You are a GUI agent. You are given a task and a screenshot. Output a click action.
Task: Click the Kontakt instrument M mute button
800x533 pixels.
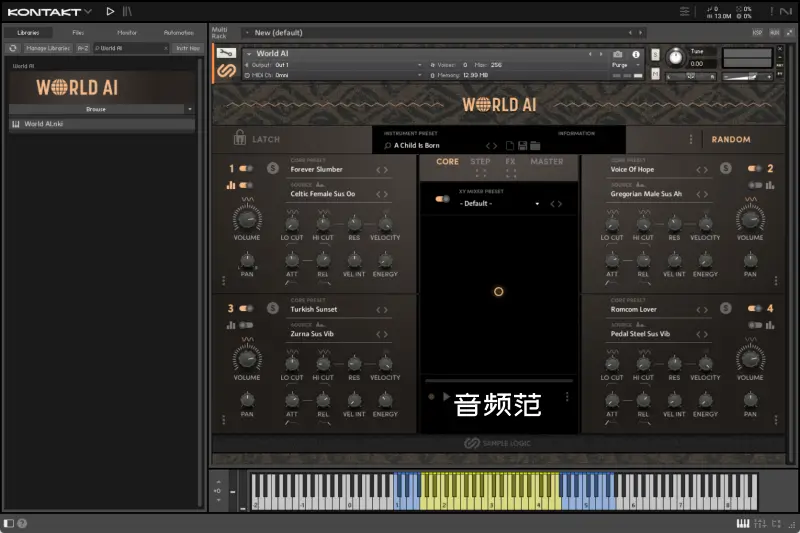click(655, 74)
